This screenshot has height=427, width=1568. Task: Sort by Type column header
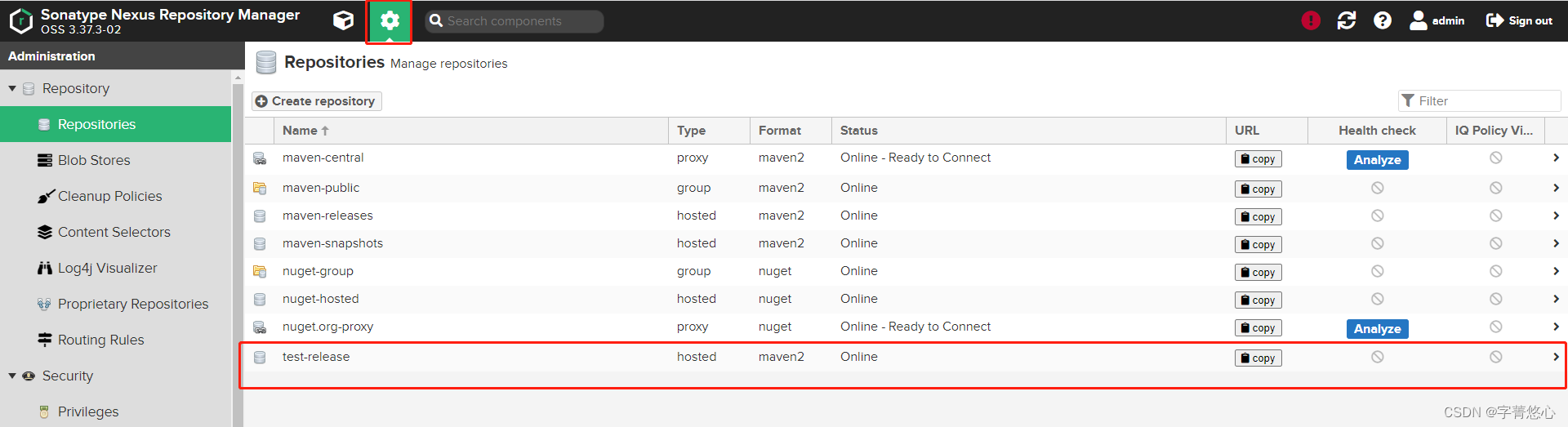pyautogui.click(x=709, y=131)
